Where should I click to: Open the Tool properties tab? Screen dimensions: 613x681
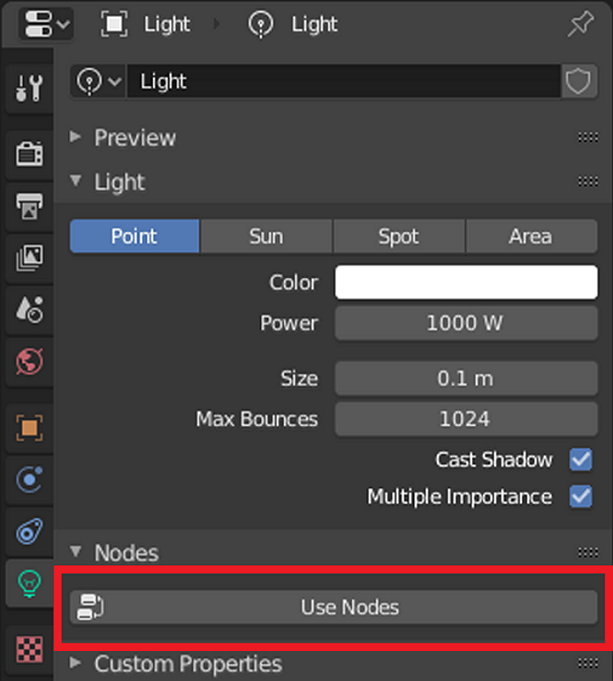click(29, 88)
